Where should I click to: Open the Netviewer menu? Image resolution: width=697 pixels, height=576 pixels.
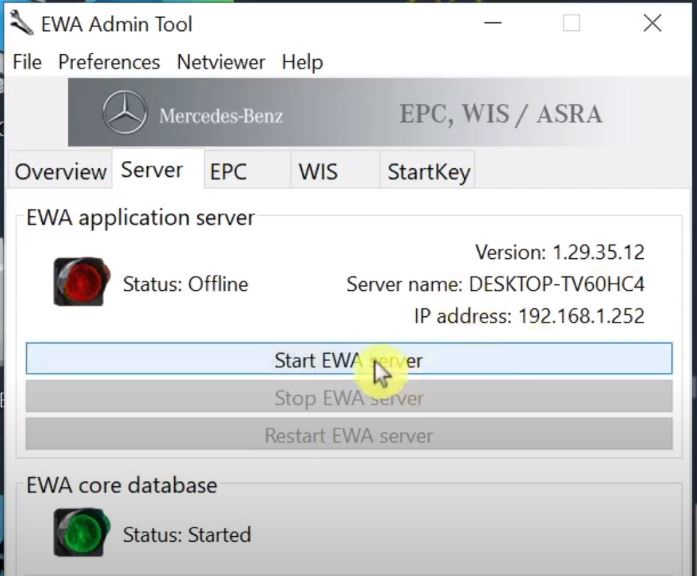pyautogui.click(x=221, y=62)
